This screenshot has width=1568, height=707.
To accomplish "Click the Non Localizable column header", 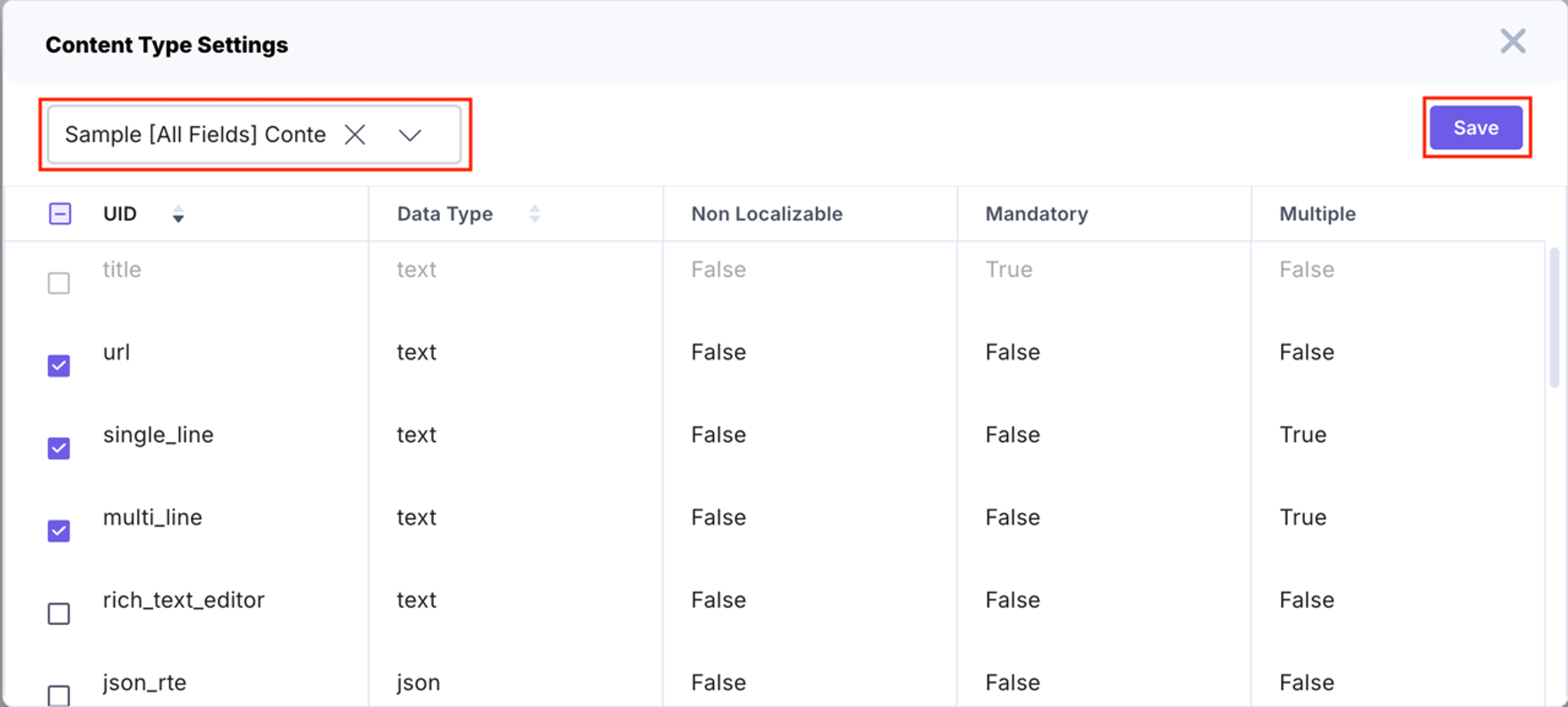I will pos(766,214).
